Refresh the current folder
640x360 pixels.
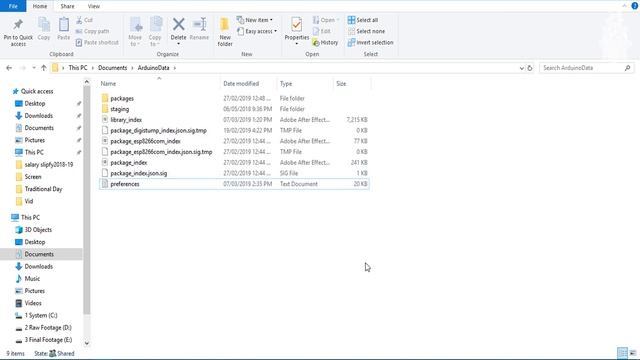click(530, 68)
